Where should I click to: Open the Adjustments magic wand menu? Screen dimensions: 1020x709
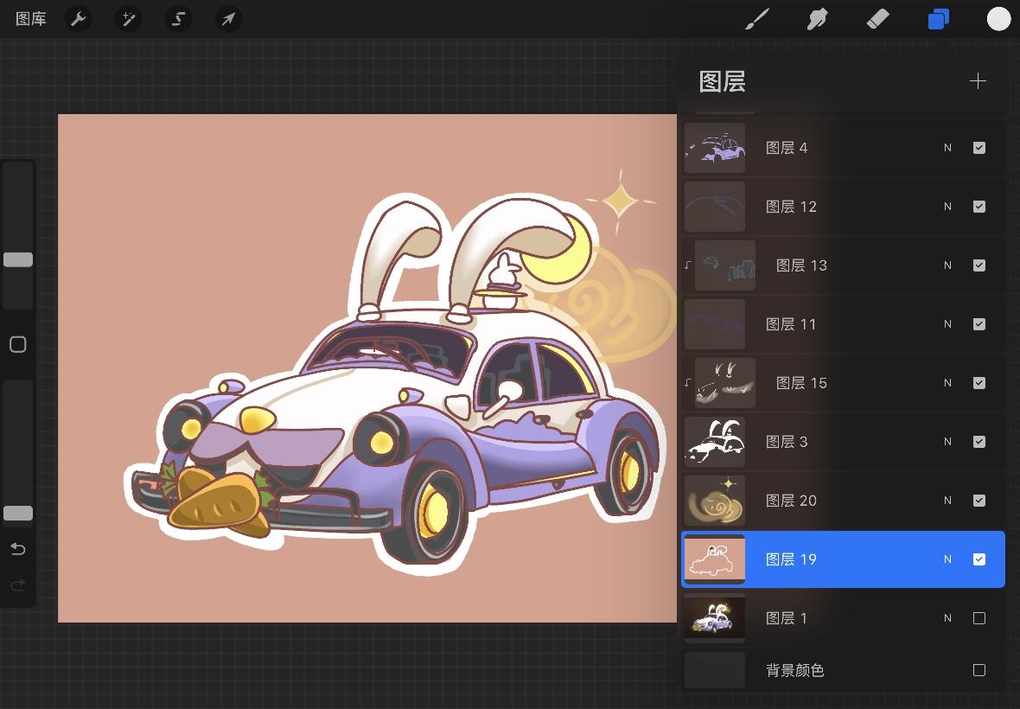coord(128,20)
